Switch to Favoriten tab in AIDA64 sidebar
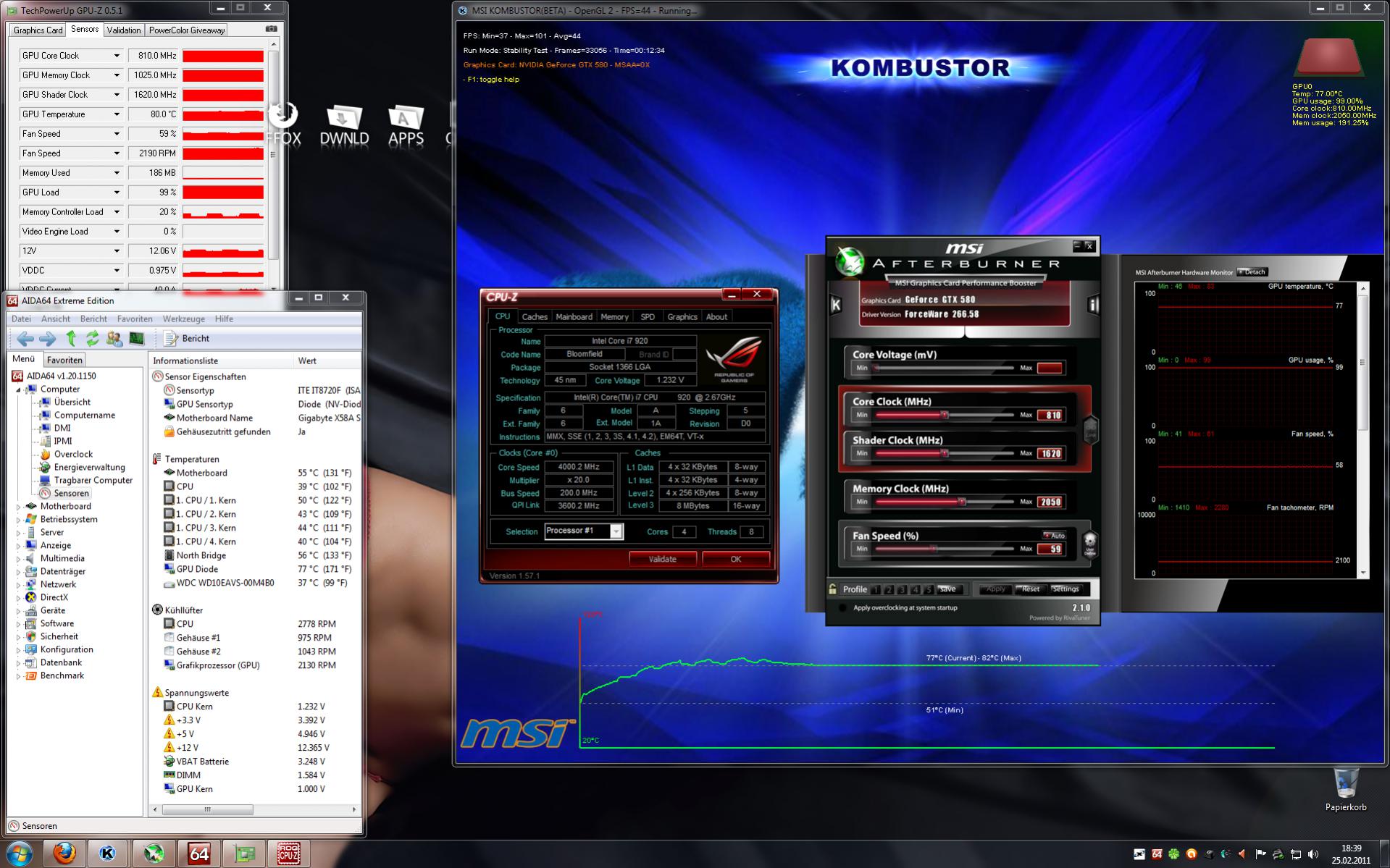This screenshot has height=868, width=1390. (x=64, y=360)
